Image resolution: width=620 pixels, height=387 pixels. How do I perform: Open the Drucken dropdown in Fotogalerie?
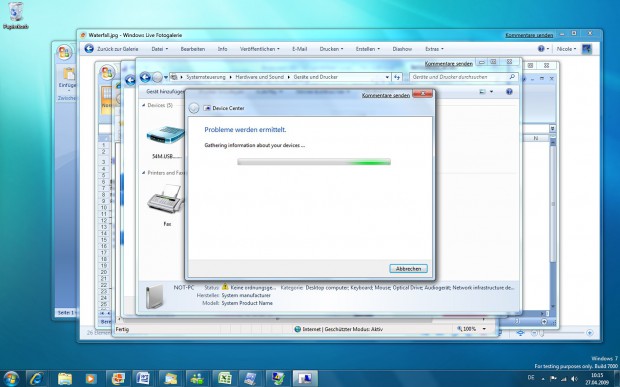point(331,49)
